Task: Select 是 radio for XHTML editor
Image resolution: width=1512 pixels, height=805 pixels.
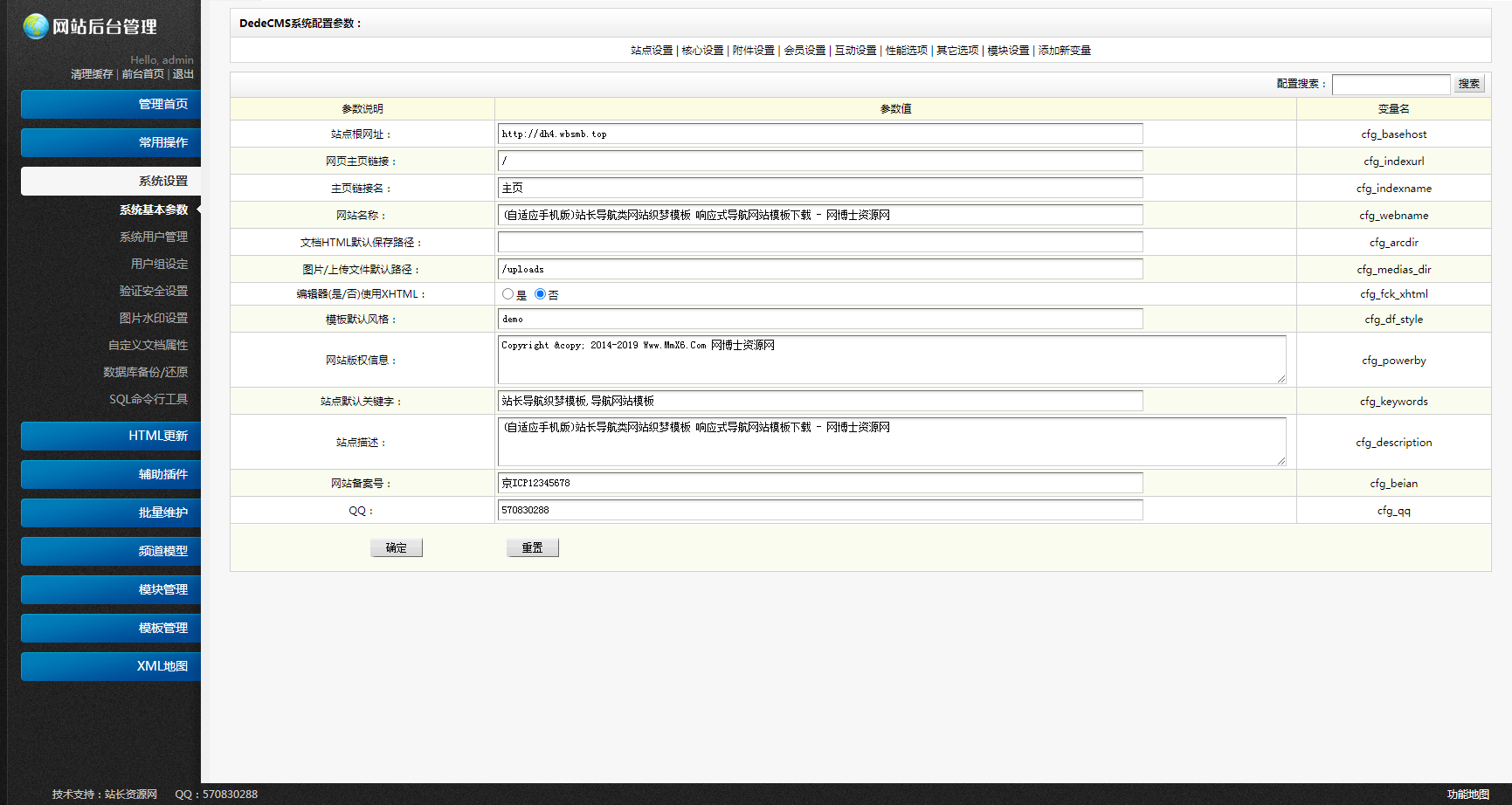Action: pos(507,294)
